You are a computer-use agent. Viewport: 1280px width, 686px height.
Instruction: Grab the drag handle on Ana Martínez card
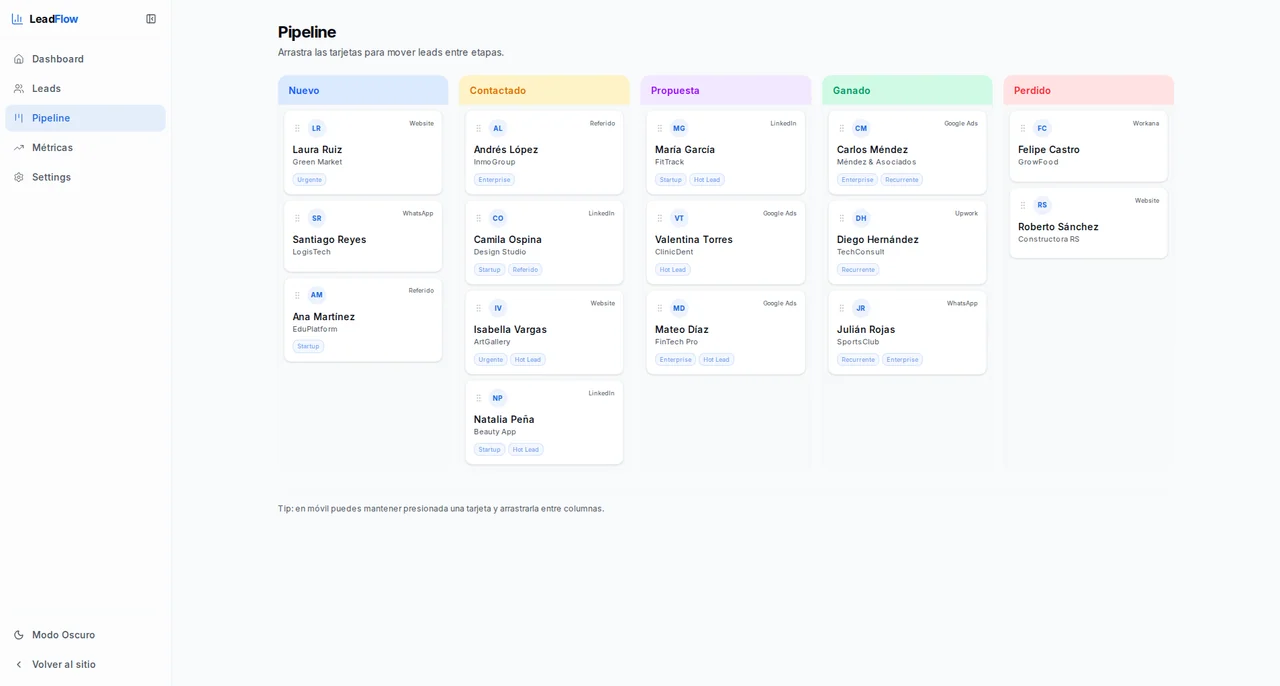(297, 295)
